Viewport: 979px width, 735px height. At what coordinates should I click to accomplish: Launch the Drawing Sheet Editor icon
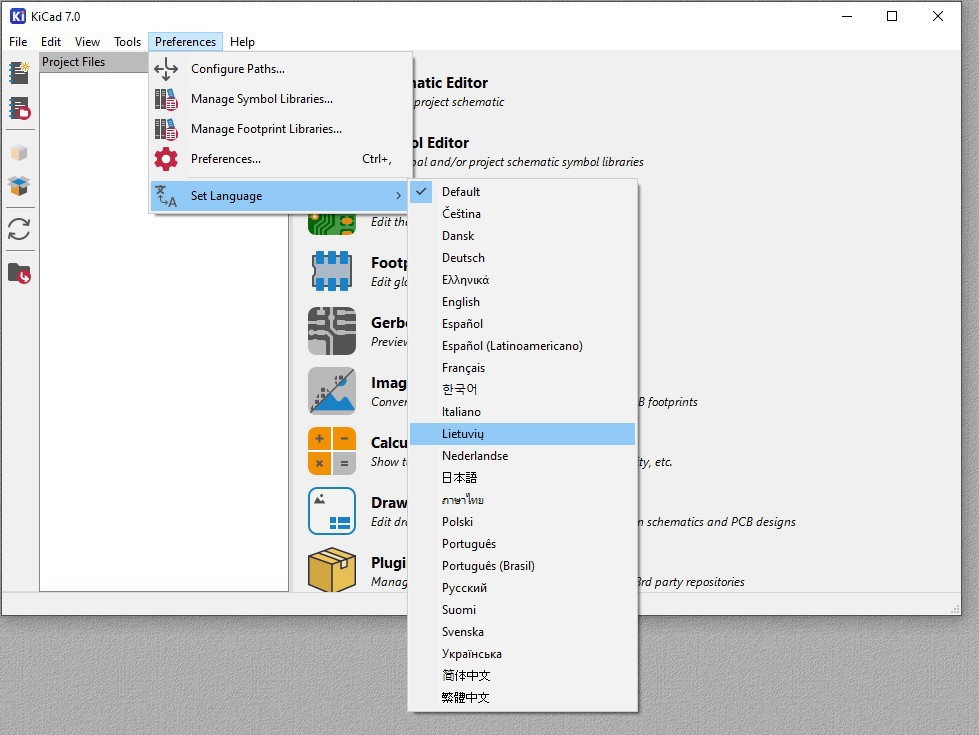click(332, 511)
